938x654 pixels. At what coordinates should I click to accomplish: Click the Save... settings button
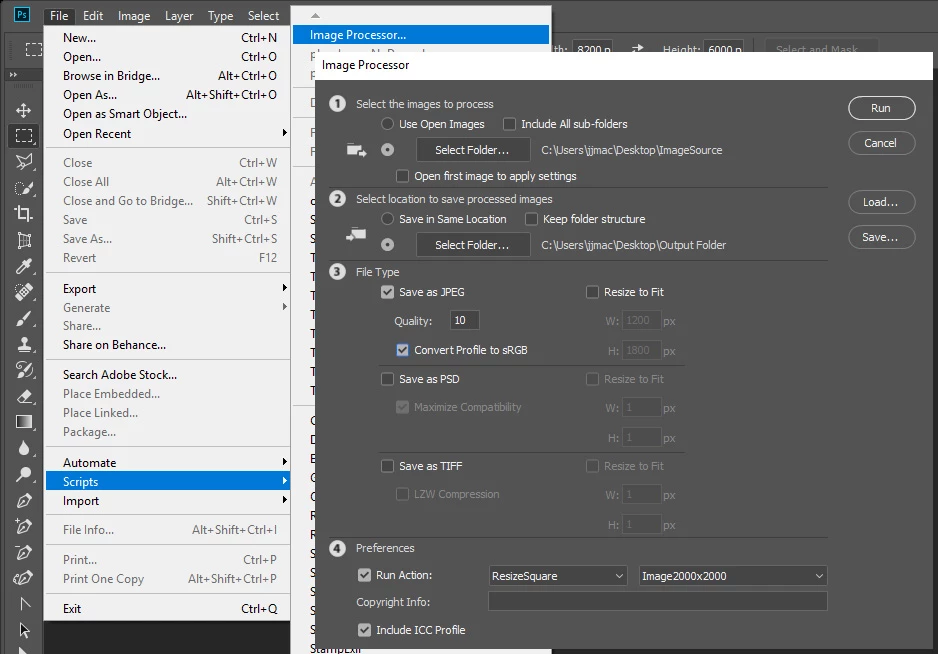881,237
